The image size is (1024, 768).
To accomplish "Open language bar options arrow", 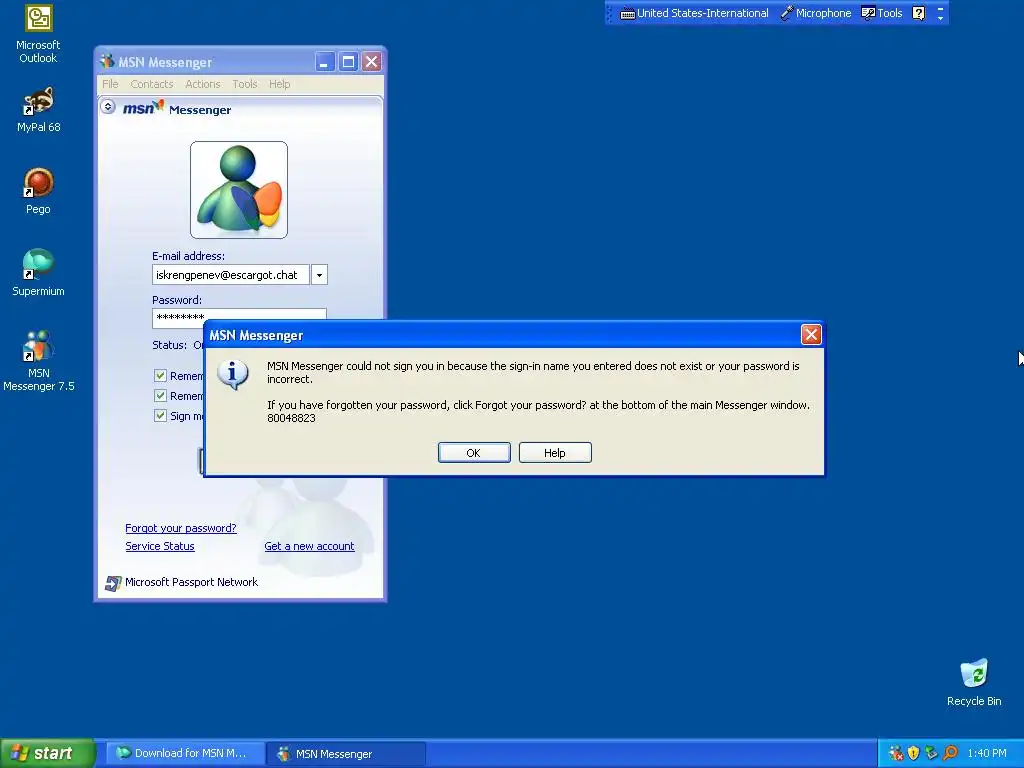I will tap(940, 18).
